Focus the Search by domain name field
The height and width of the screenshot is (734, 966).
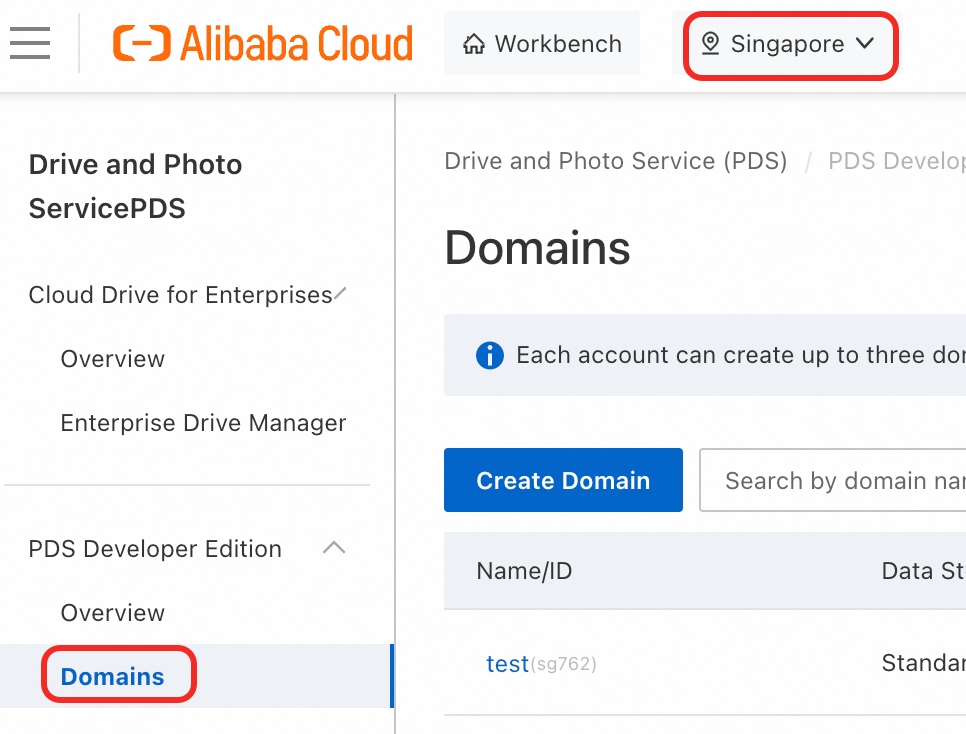[x=832, y=480]
